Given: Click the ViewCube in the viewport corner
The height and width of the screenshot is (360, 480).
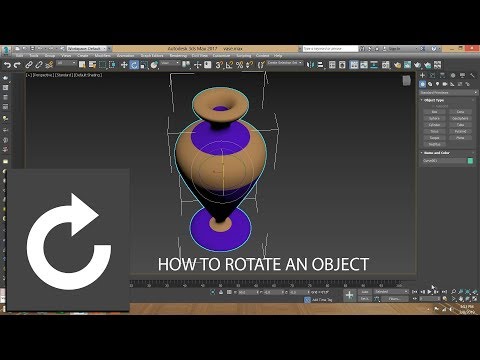Looking at the screenshot, I should coord(406,80).
